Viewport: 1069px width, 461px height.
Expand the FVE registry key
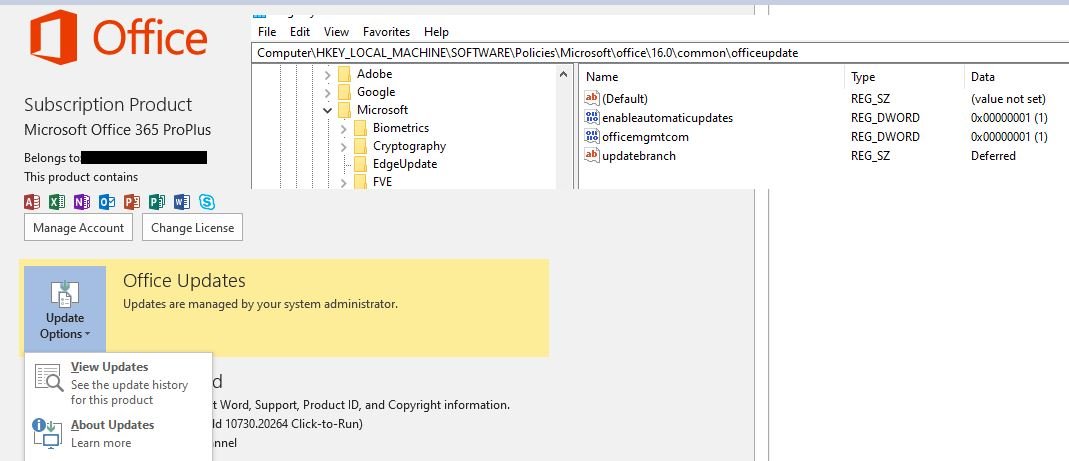(344, 182)
